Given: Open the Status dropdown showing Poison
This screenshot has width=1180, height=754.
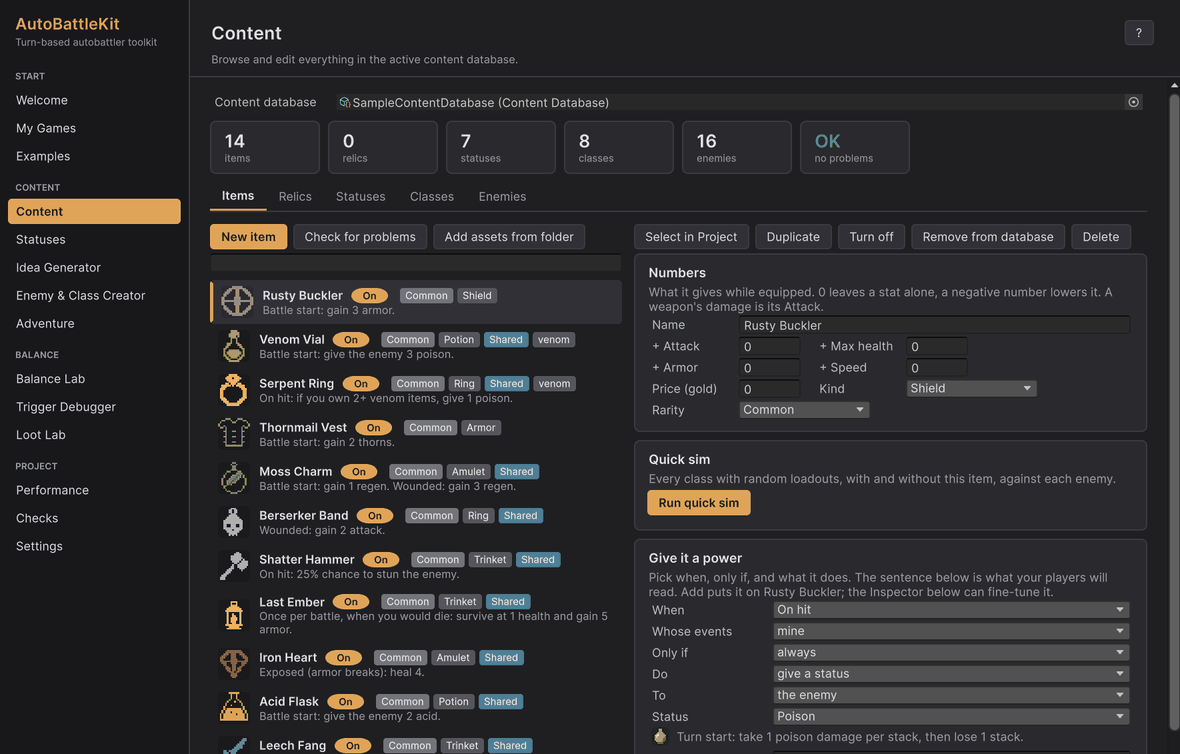Looking at the screenshot, I should (x=950, y=716).
